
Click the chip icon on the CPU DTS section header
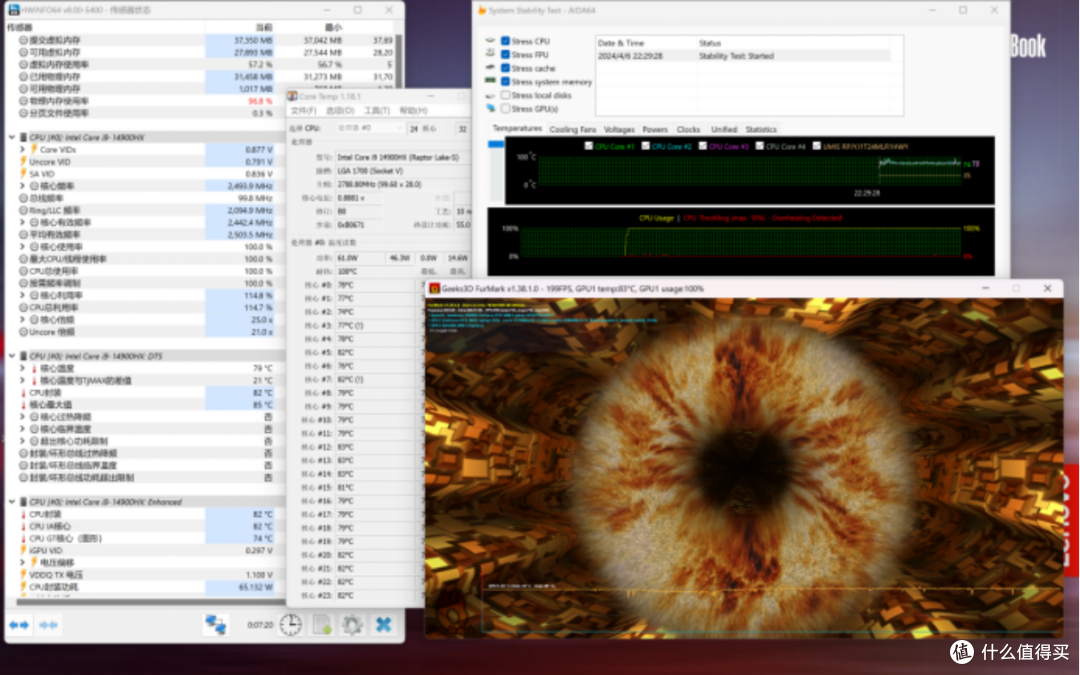pos(23,356)
